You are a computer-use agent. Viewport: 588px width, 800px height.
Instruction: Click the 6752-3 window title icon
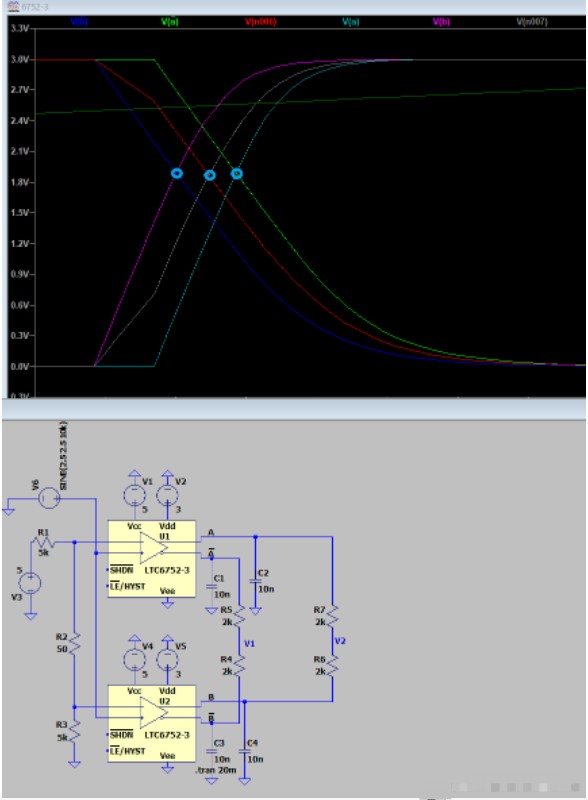(x=14, y=7)
